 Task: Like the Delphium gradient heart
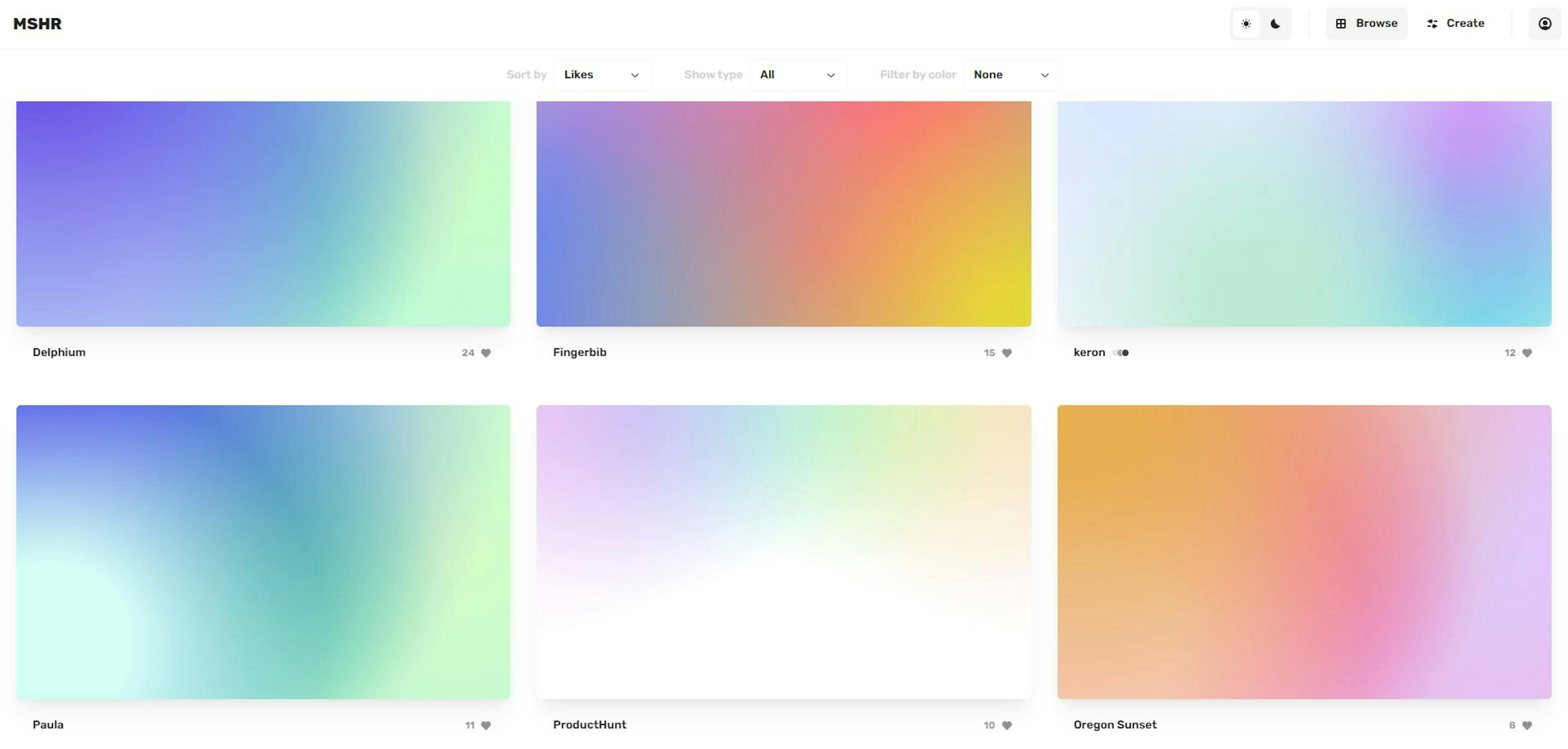pos(486,352)
